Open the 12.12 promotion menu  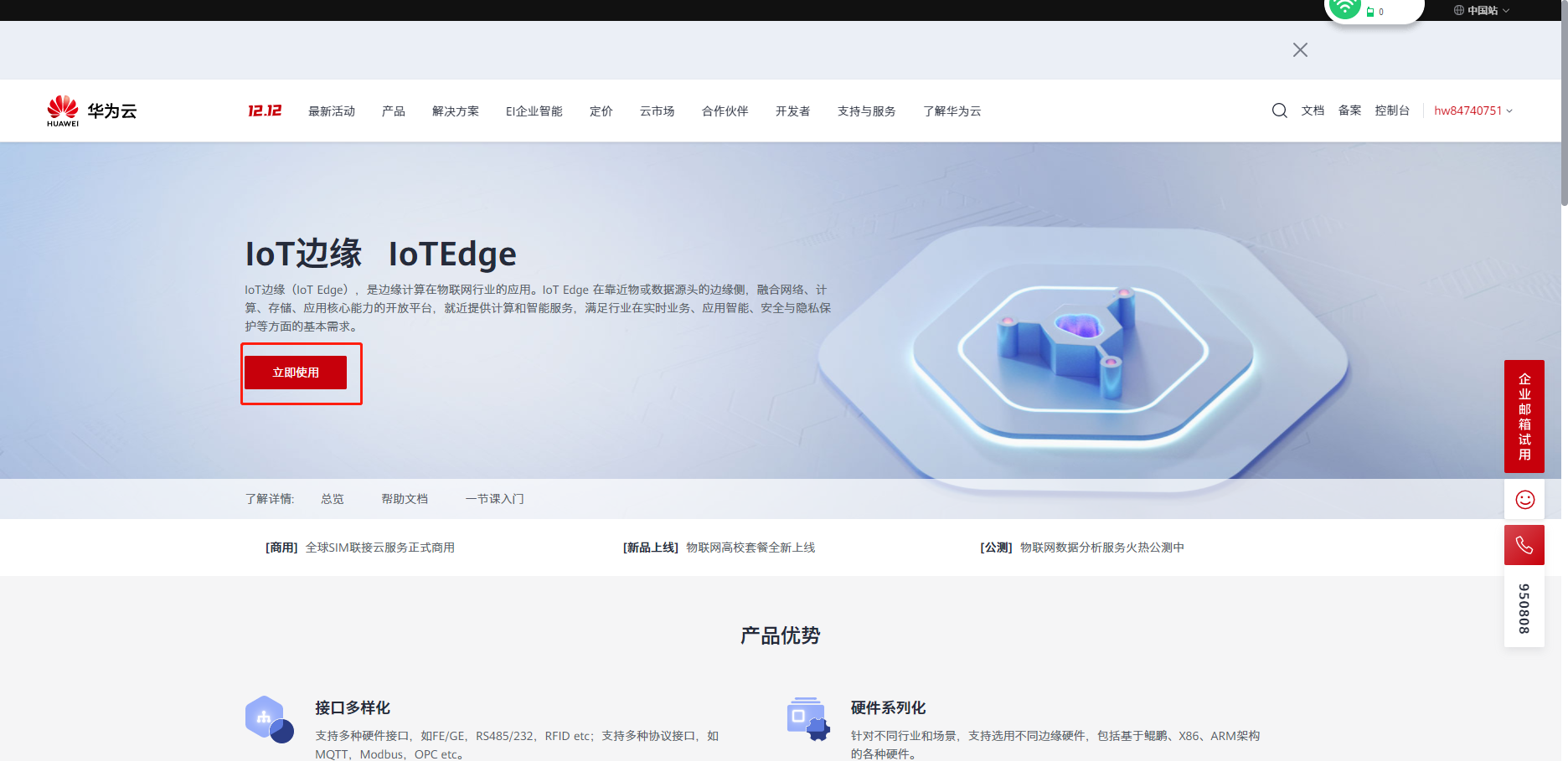pos(265,111)
